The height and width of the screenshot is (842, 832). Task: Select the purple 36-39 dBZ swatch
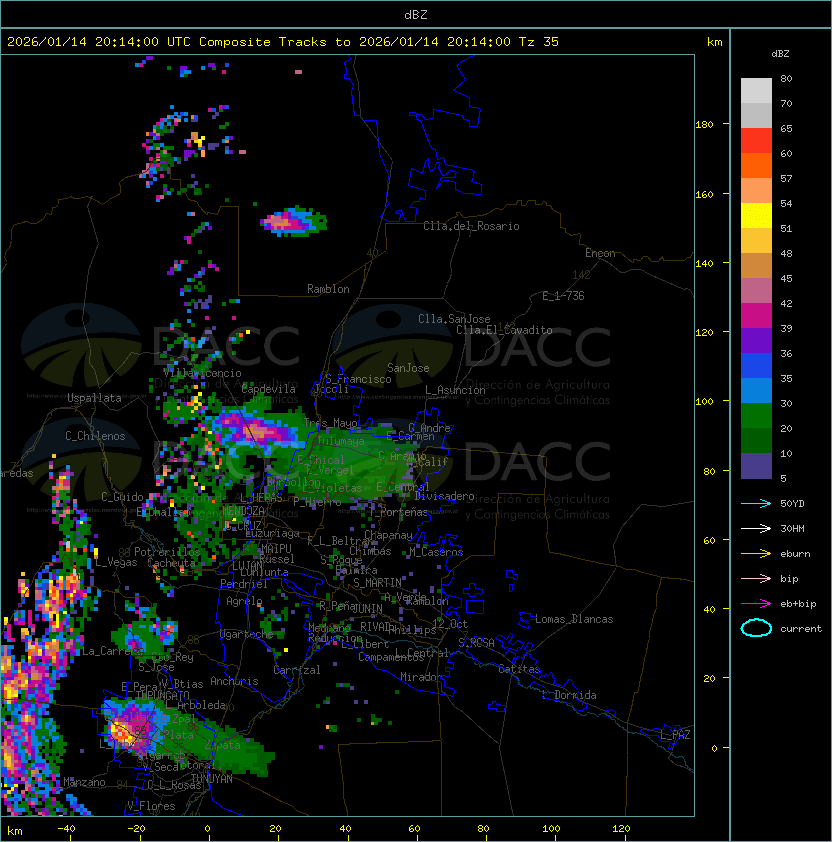756,341
